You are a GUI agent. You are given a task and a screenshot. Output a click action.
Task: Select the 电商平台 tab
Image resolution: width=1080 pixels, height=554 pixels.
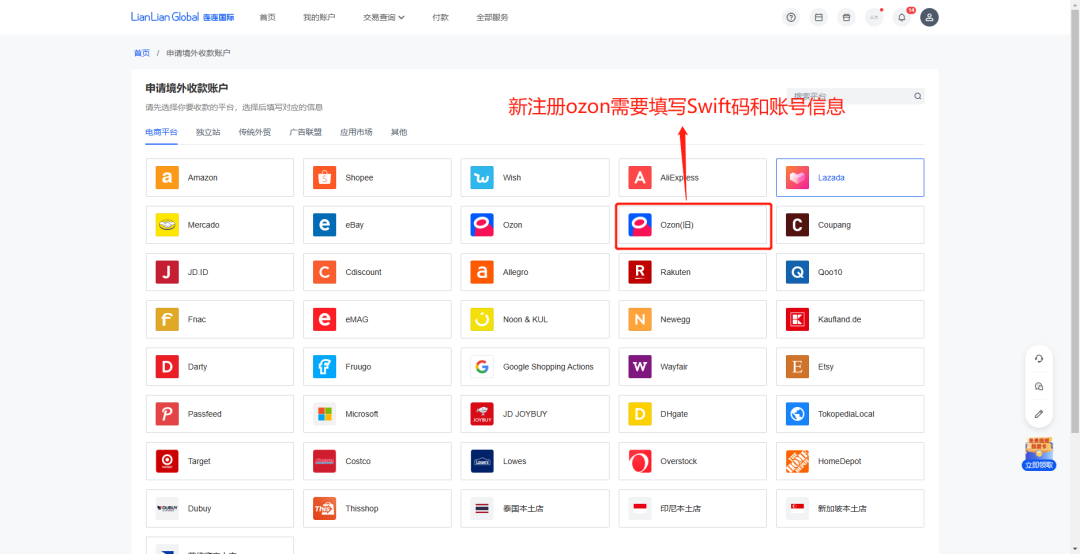(x=161, y=132)
